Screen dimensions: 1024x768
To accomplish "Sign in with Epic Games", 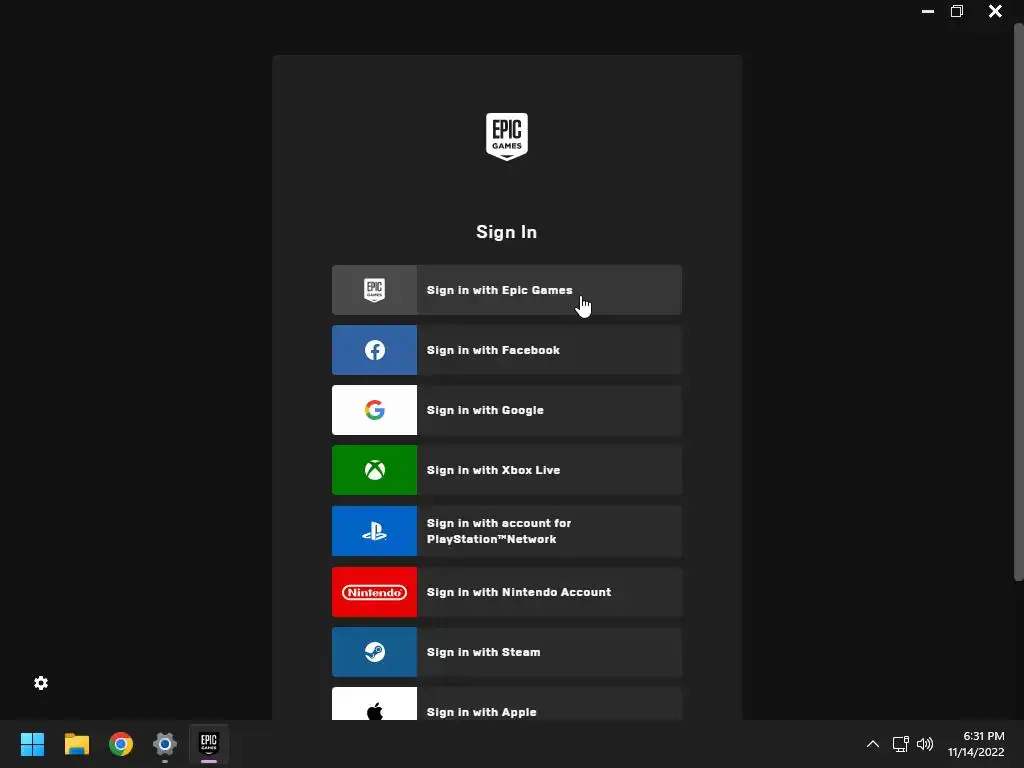I will pyautogui.click(x=507, y=290).
